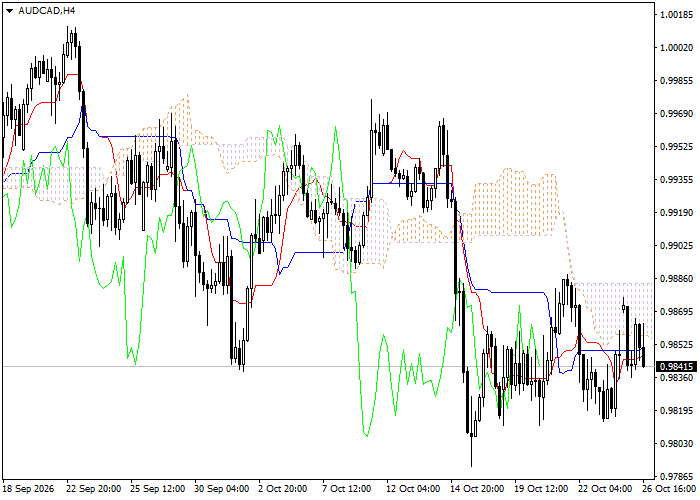Image resolution: width=700 pixels, height=500 pixels.
Task: Select price level 0.98195 on the scale
Action: (677, 410)
